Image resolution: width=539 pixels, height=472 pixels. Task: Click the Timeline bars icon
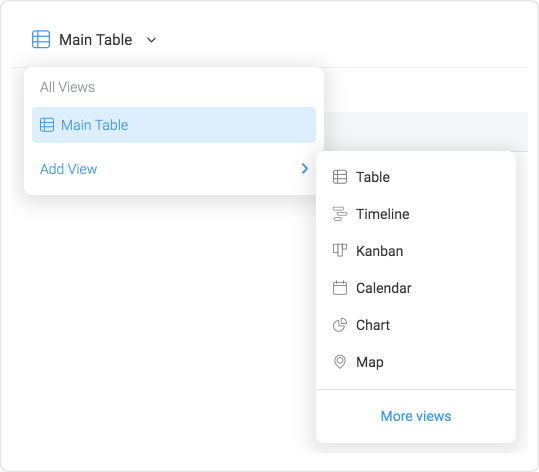click(x=340, y=214)
